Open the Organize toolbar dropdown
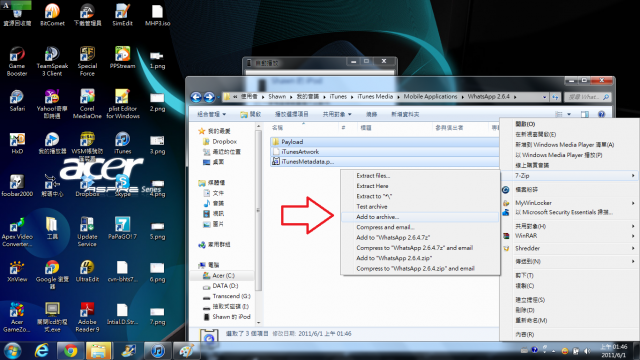Viewport: 640px width, 360px height. (211, 114)
